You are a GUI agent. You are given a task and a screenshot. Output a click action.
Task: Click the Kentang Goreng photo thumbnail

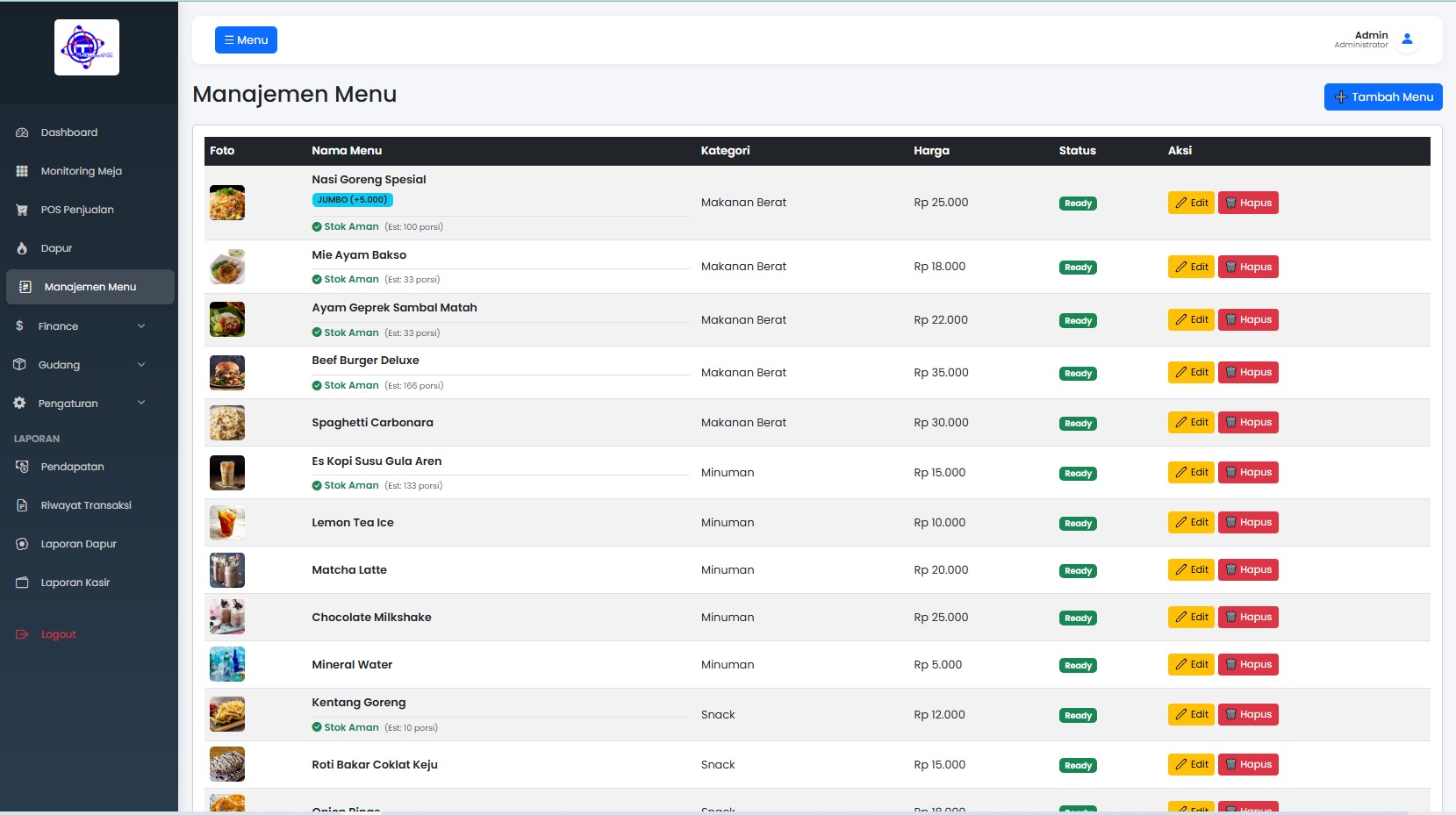227,714
